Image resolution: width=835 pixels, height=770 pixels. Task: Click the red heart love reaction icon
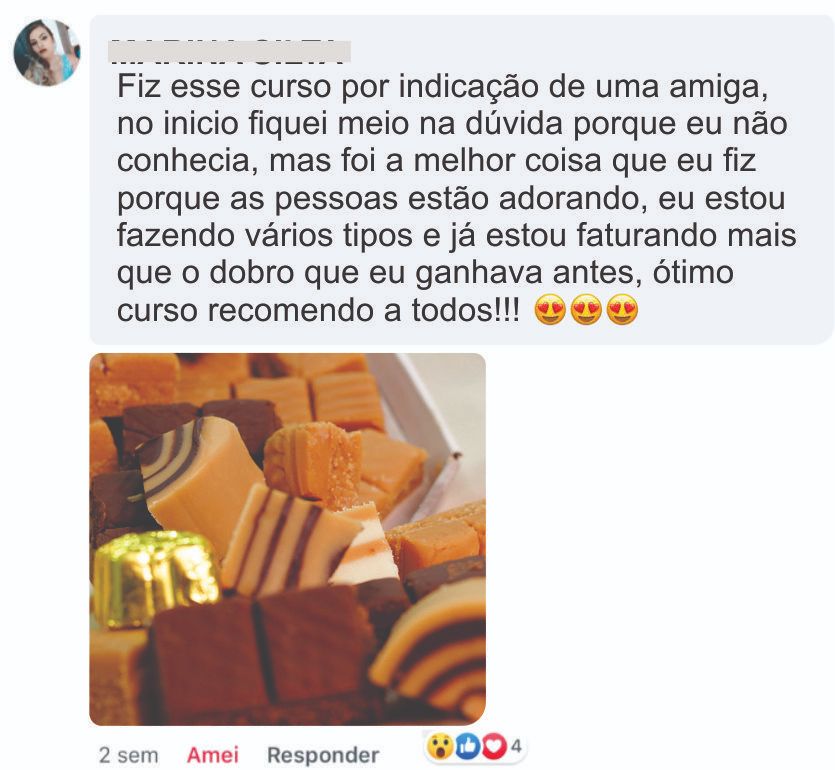click(x=494, y=746)
